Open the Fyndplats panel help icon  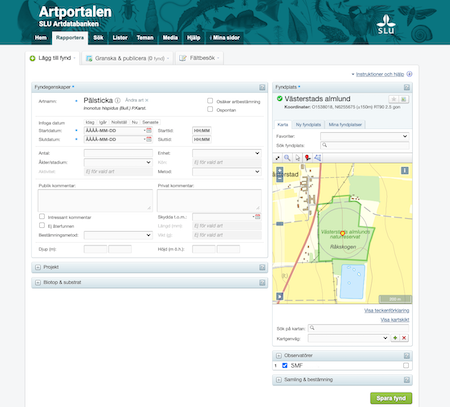pyautogui.click(x=407, y=87)
